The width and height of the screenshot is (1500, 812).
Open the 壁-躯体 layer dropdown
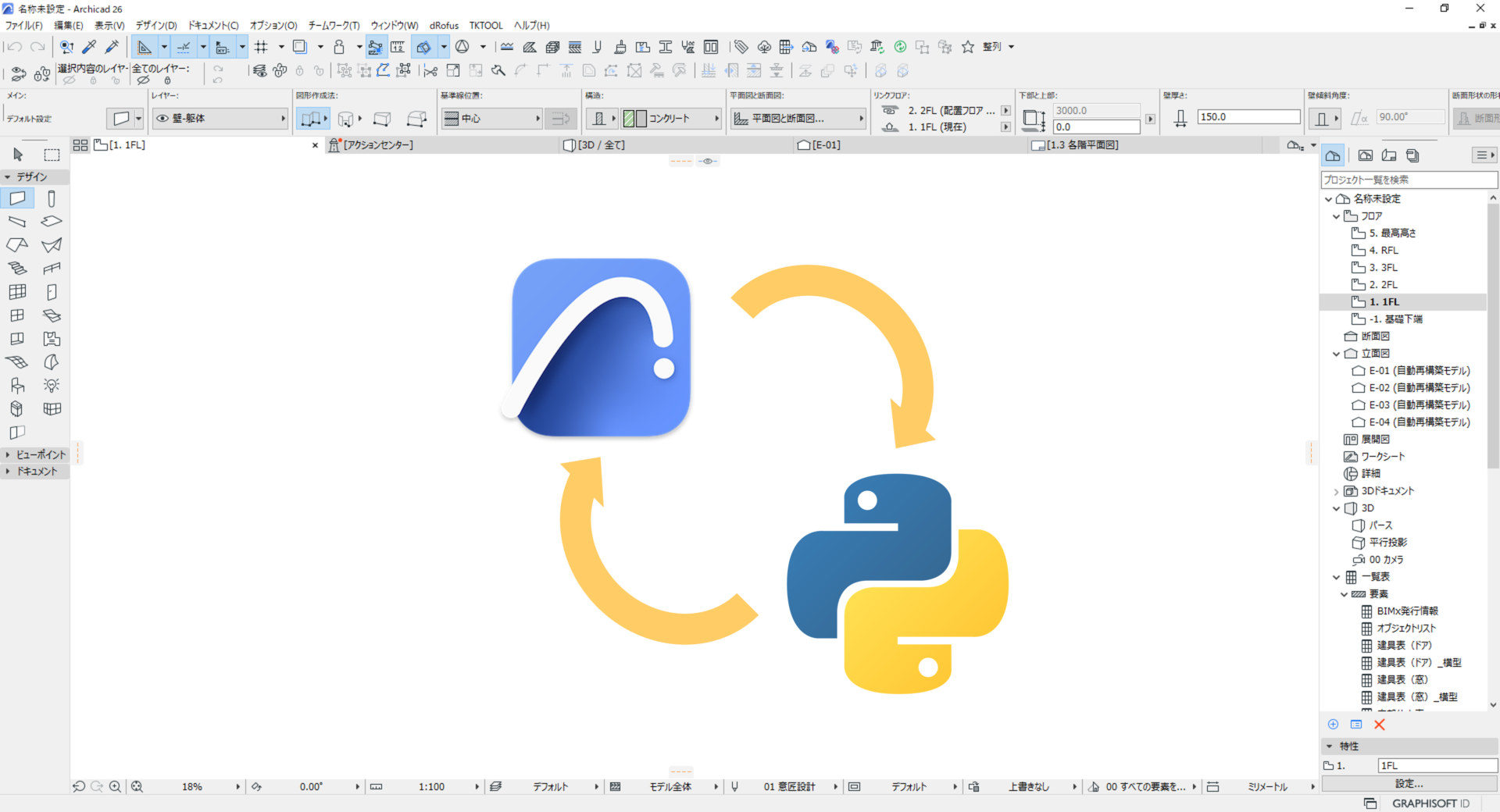coord(283,118)
